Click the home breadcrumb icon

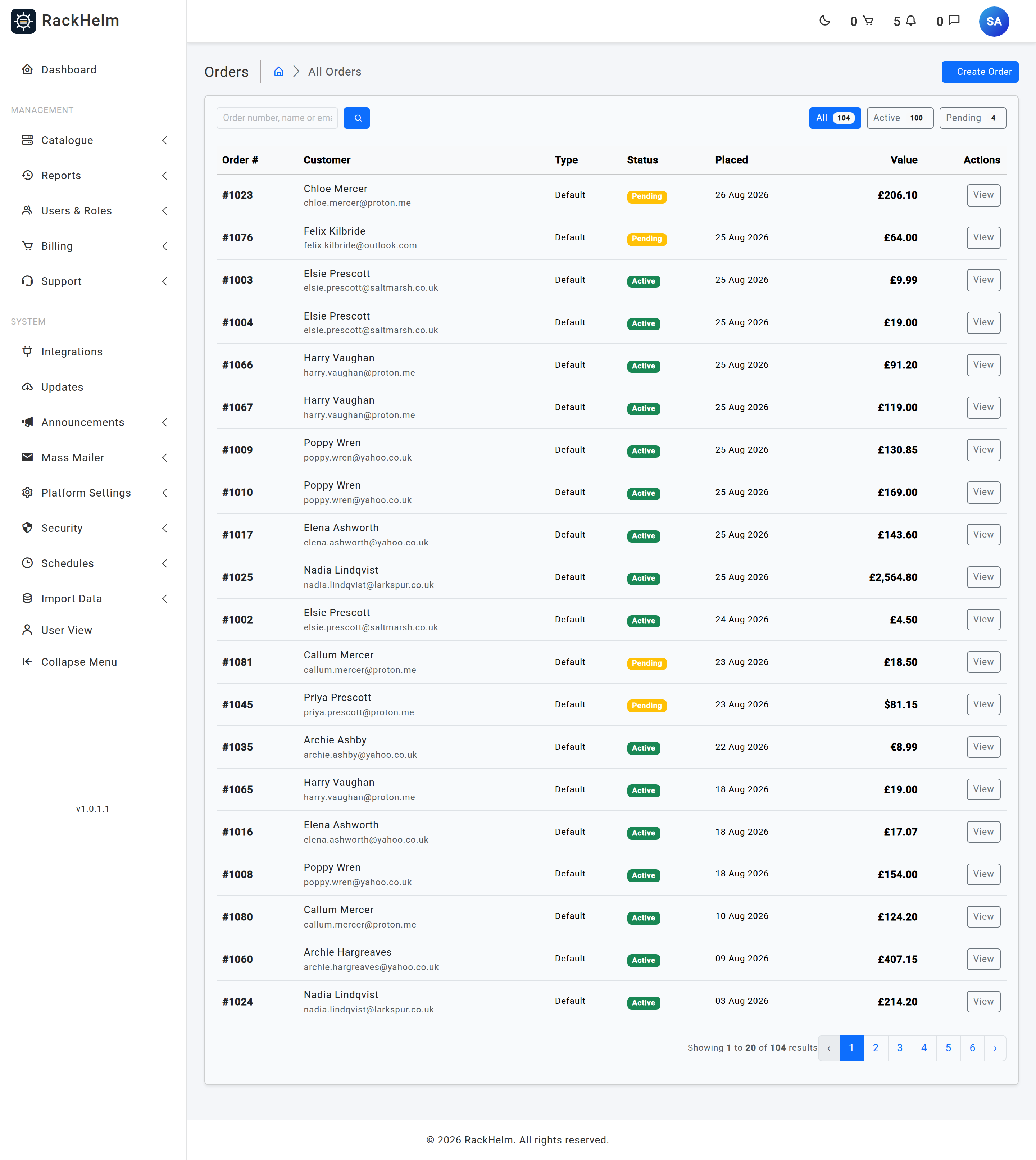pos(279,72)
